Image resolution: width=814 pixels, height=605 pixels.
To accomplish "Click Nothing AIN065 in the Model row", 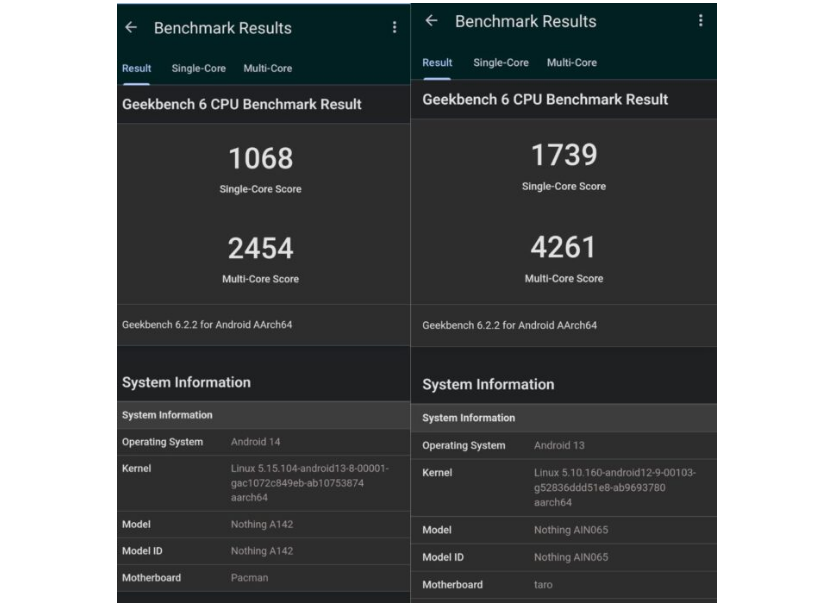I will point(571,530).
